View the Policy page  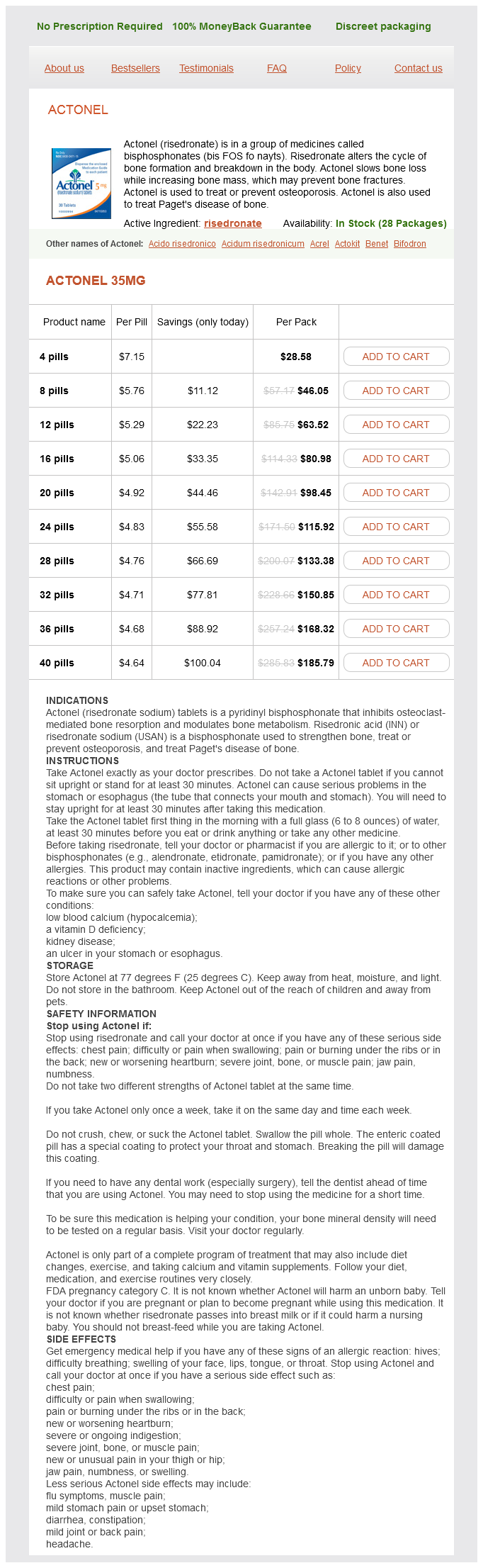(x=348, y=68)
